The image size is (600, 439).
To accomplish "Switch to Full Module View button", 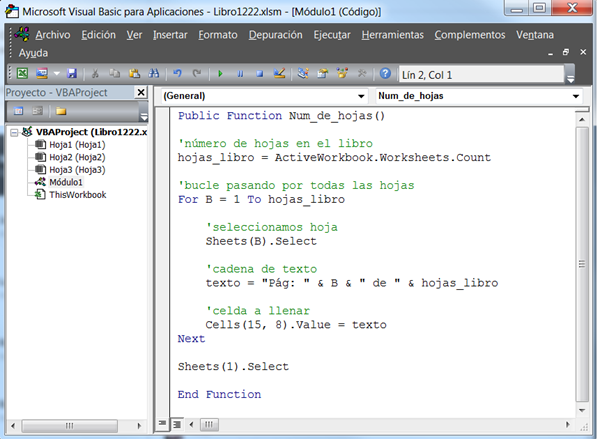I will pyautogui.click(x=178, y=424).
